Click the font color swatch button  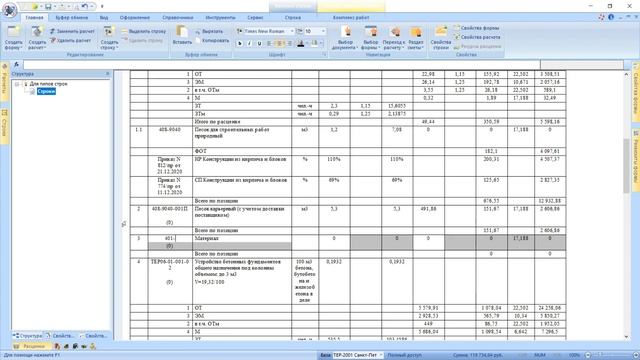pyautogui.click(x=301, y=43)
